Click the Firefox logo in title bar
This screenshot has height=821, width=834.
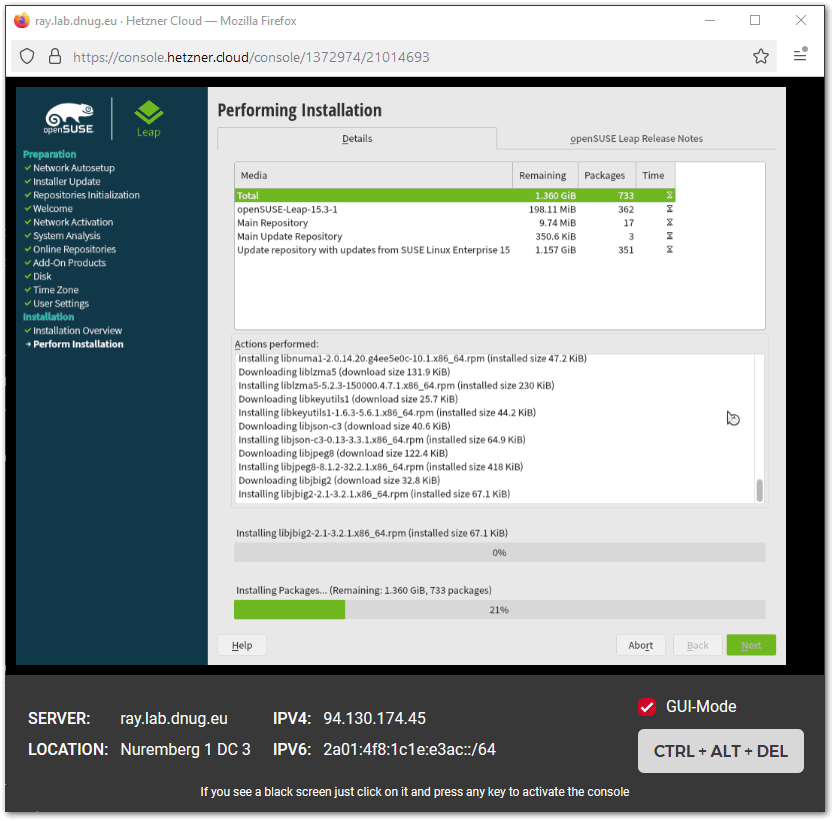tap(22, 21)
